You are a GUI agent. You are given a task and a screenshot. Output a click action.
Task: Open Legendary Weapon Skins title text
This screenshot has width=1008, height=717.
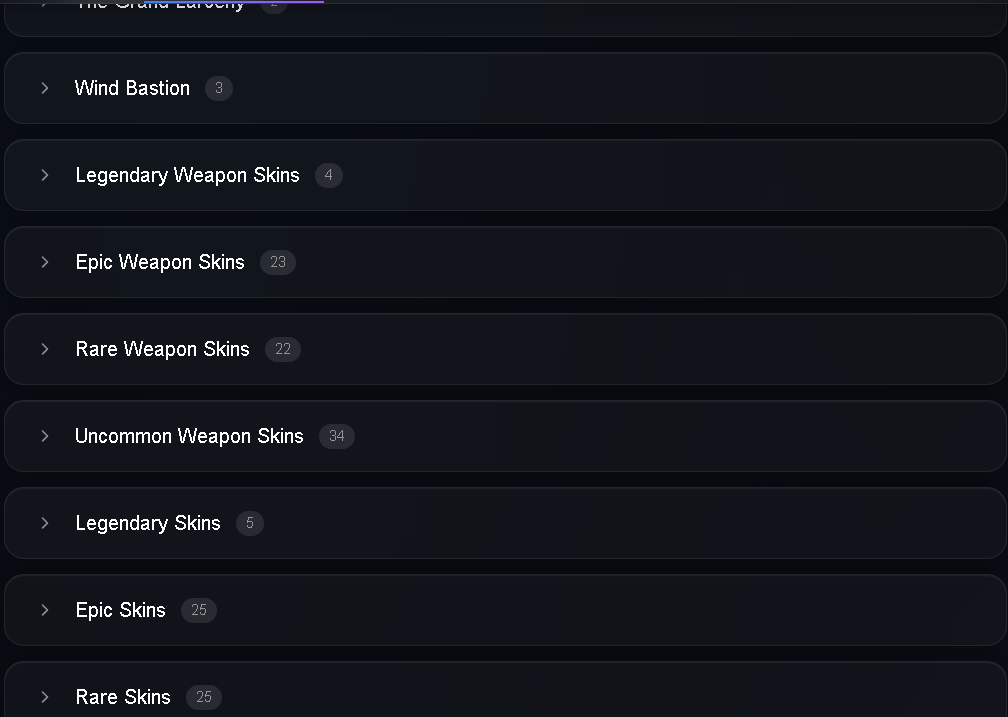(x=188, y=175)
